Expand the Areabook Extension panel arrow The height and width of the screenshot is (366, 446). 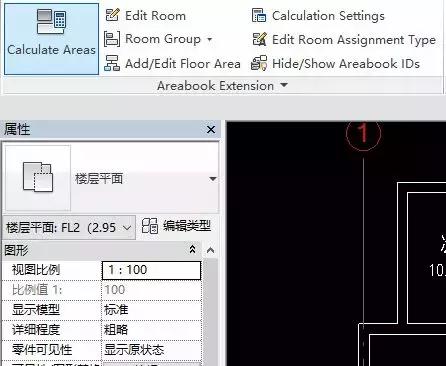coord(284,85)
